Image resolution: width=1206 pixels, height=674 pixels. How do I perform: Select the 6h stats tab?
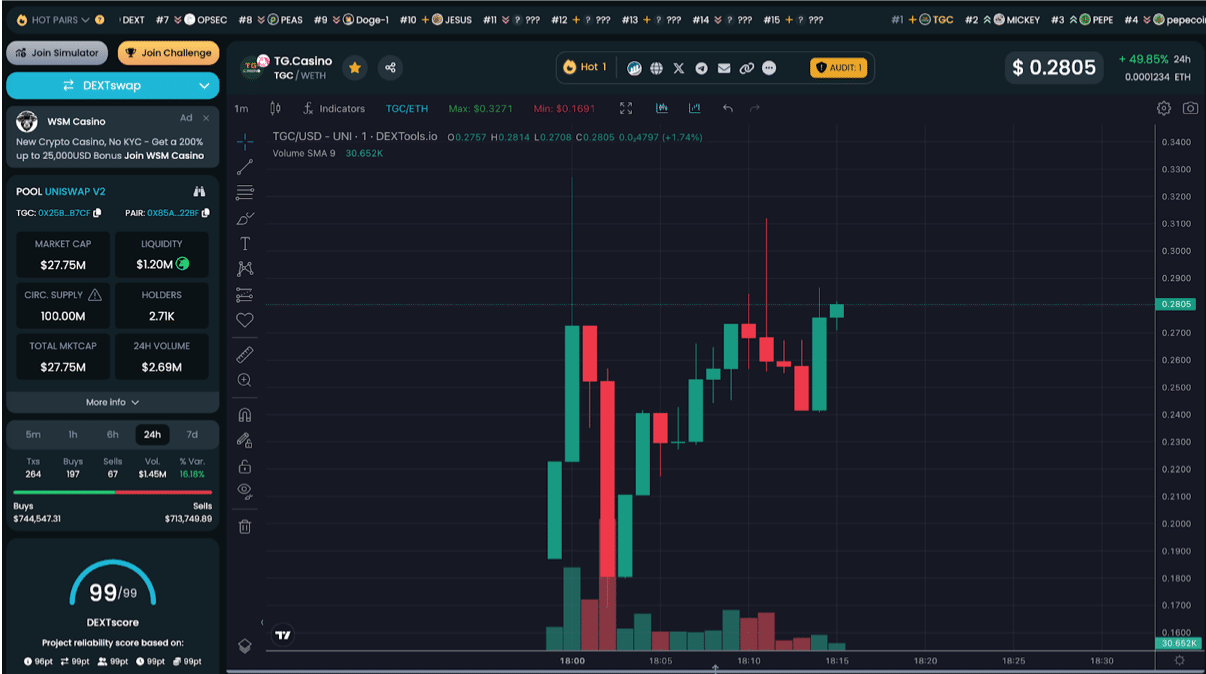point(113,435)
